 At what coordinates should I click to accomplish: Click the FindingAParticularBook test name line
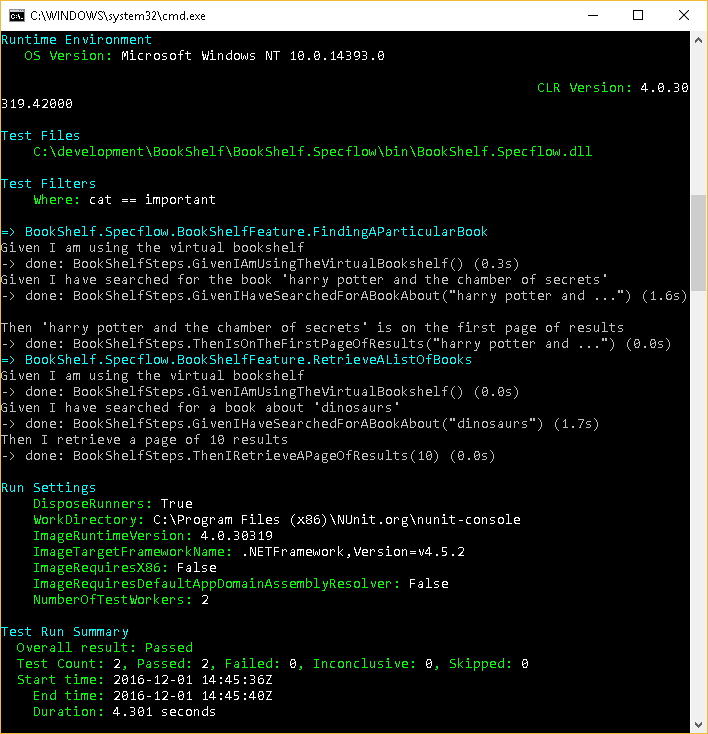click(x=244, y=232)
